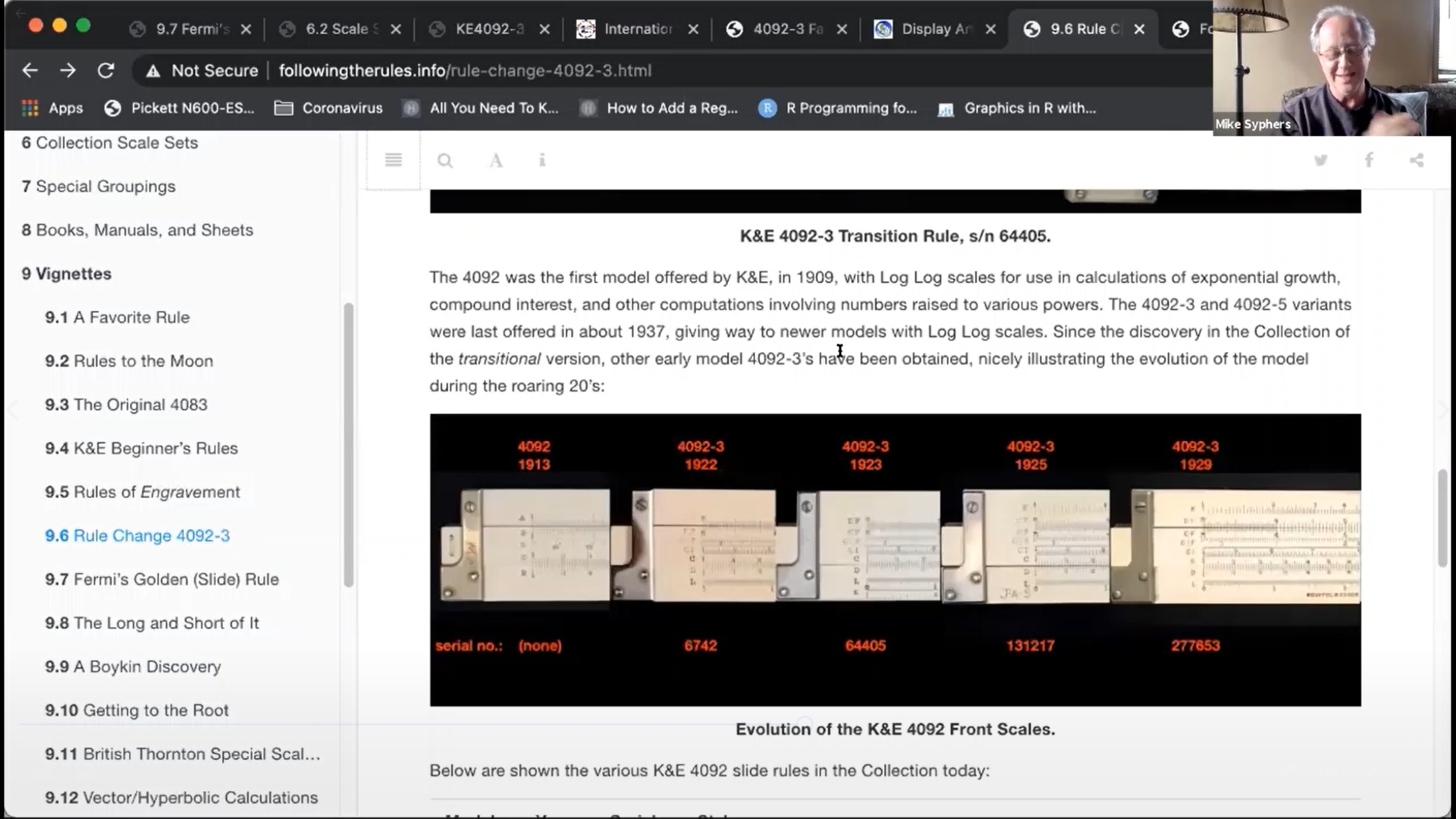This screenshot has height=819, width=1456.
Task: Open section 9.12 Vector/Hyperbolic Calculations
Action: tap(181, 798)
